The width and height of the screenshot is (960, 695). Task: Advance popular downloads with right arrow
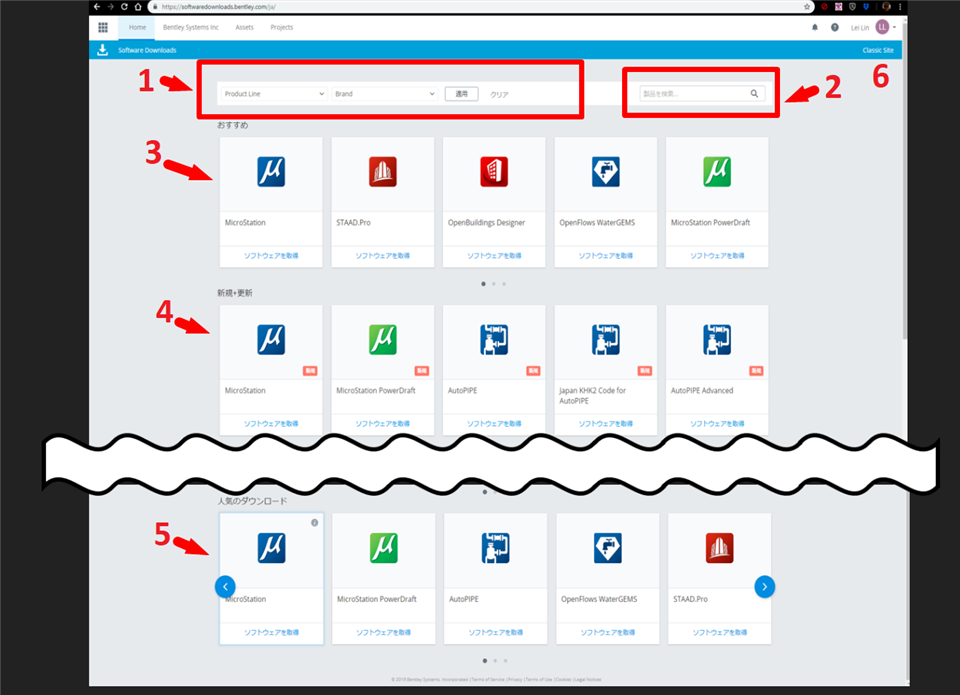(765, 587)
